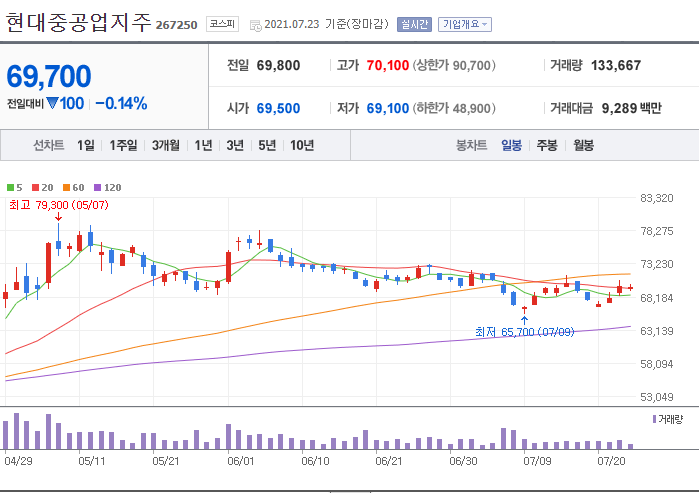The image size is (699, 493).
Task: Click the 시가 value 69,500
Action: (x=278, y=108)
